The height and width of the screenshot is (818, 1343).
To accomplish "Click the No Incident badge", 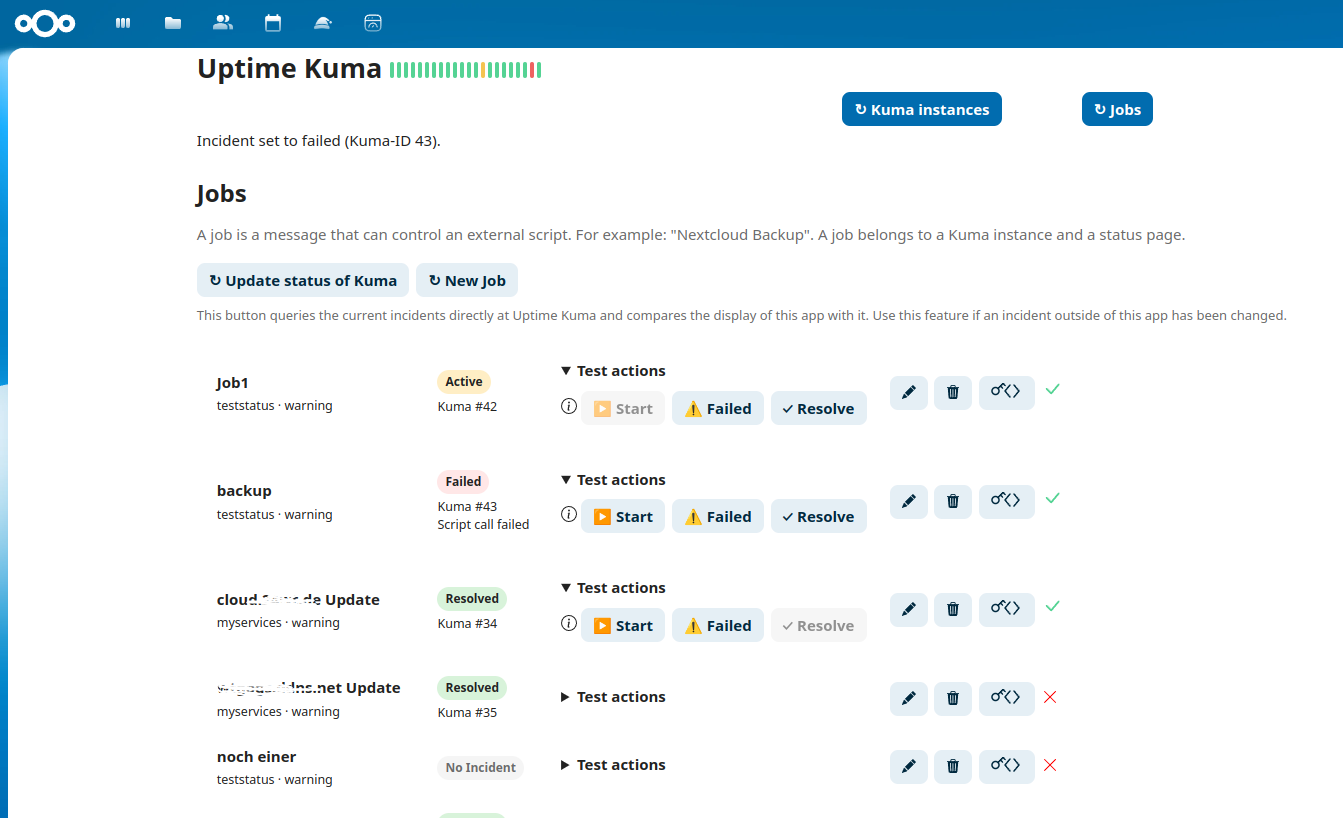I will coord(481,767).
